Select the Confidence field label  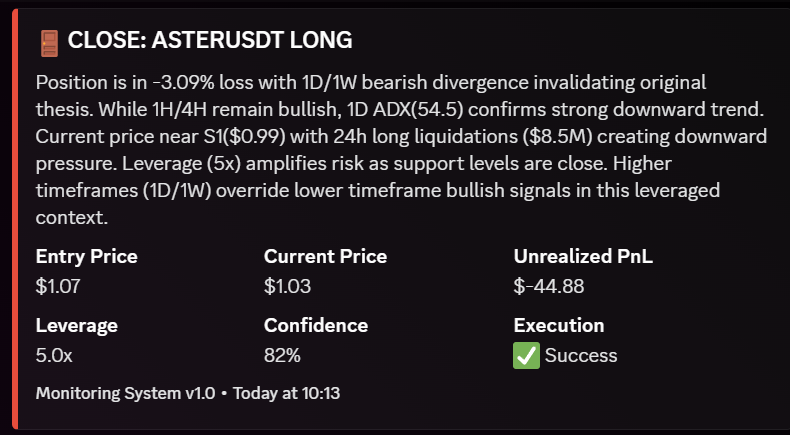[316, 325]
